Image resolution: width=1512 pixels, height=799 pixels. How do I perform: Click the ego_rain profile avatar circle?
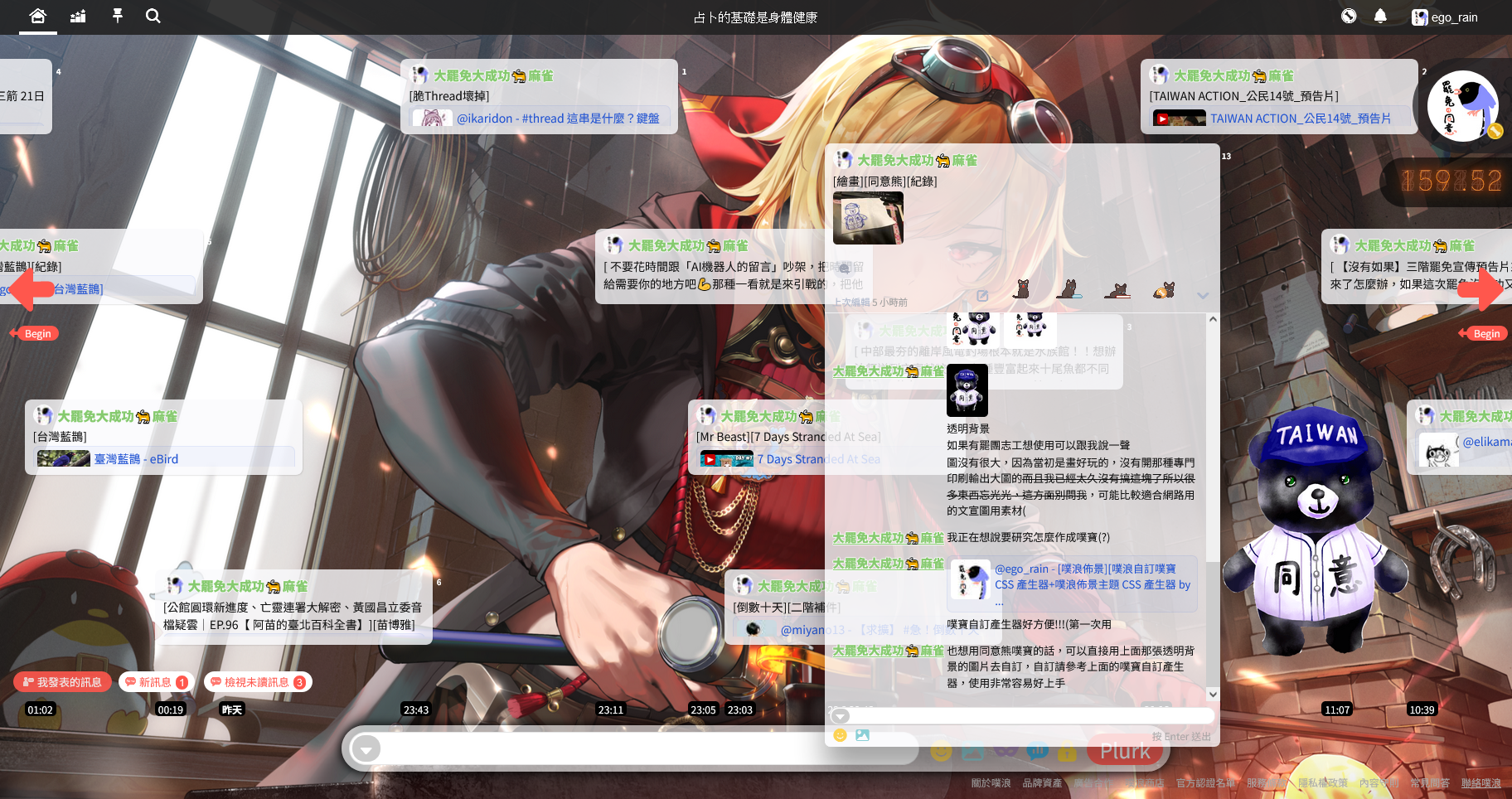coord(1462,106)
